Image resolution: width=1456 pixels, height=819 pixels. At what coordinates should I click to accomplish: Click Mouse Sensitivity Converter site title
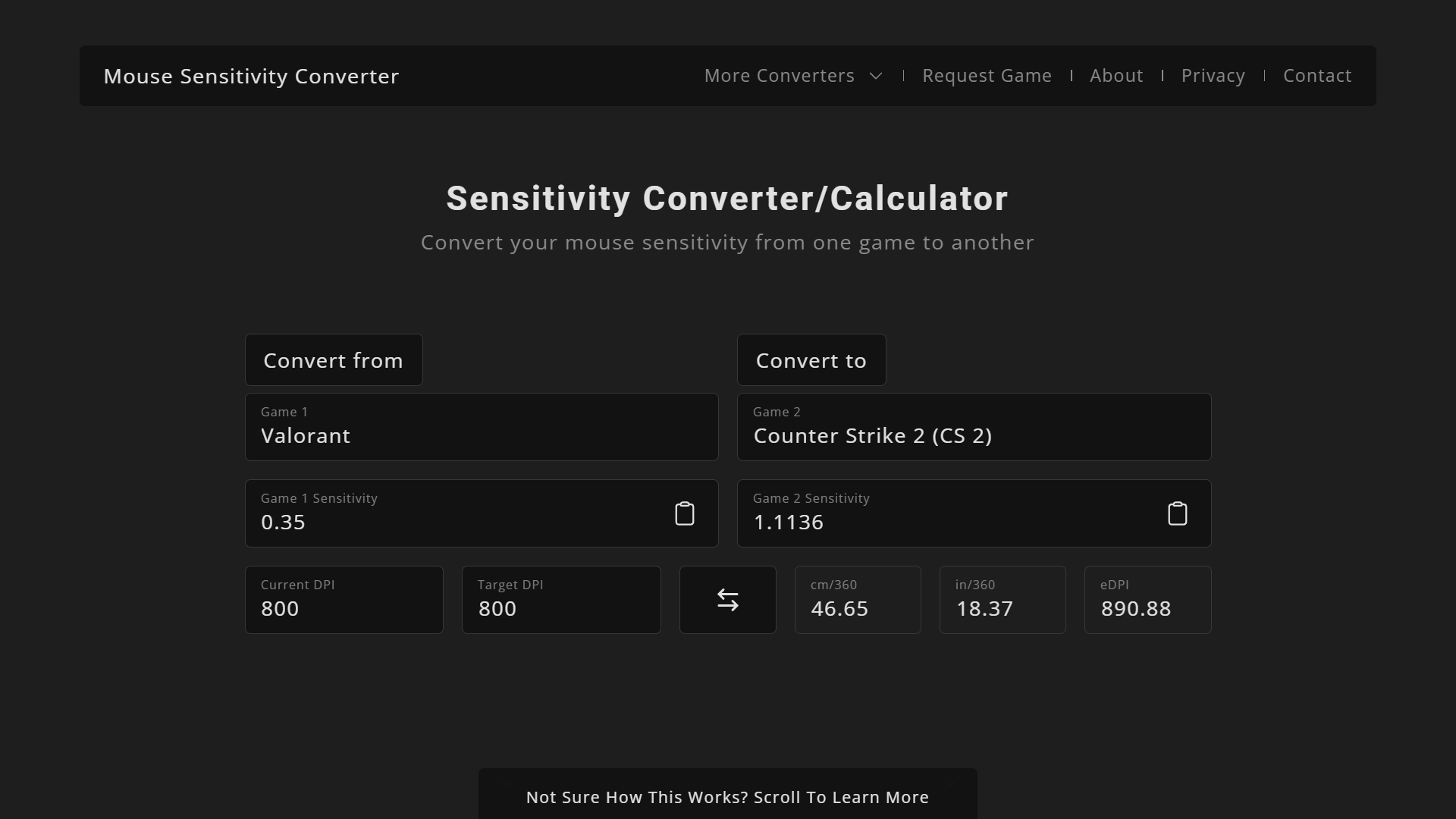251,77
